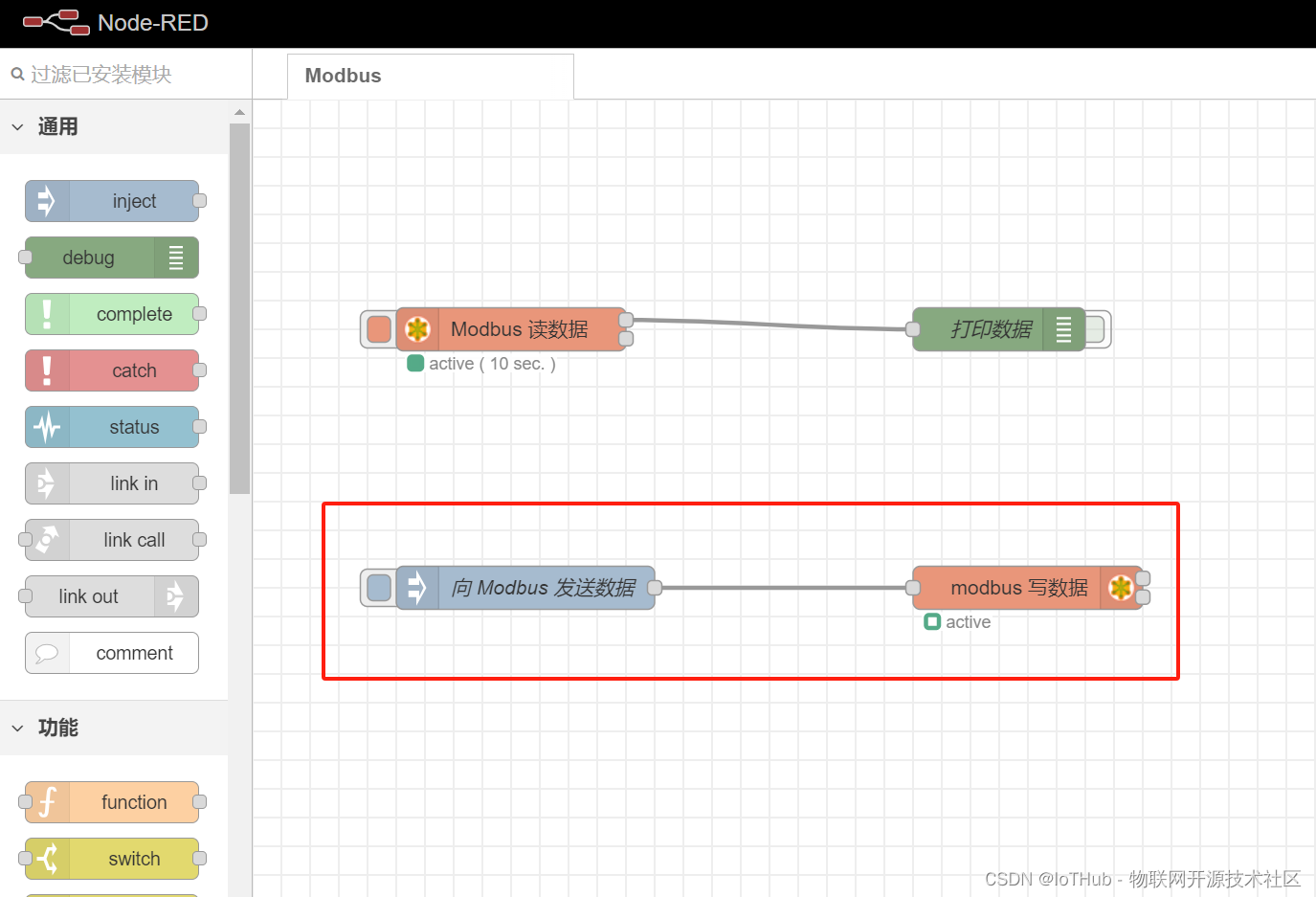1316x897 pixels.
Task: Select the complete palette node label
Action: [x=134, y=314]
